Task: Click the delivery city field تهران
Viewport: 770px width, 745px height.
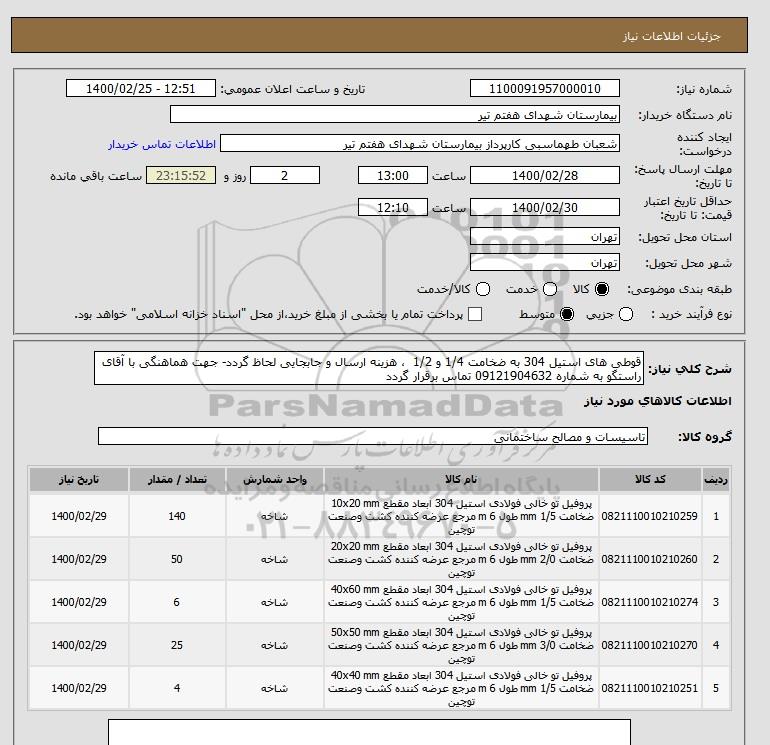Action: [545, 263]
